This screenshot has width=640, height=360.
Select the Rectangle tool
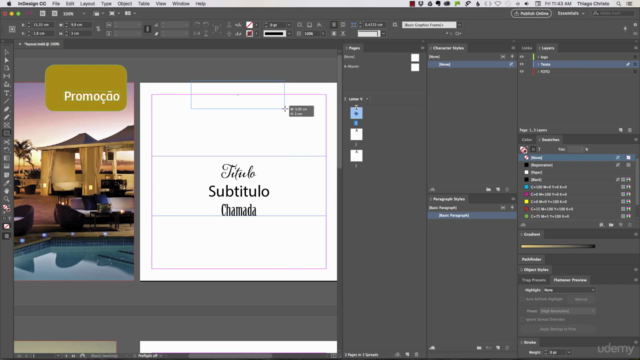[x=7, y=133]
